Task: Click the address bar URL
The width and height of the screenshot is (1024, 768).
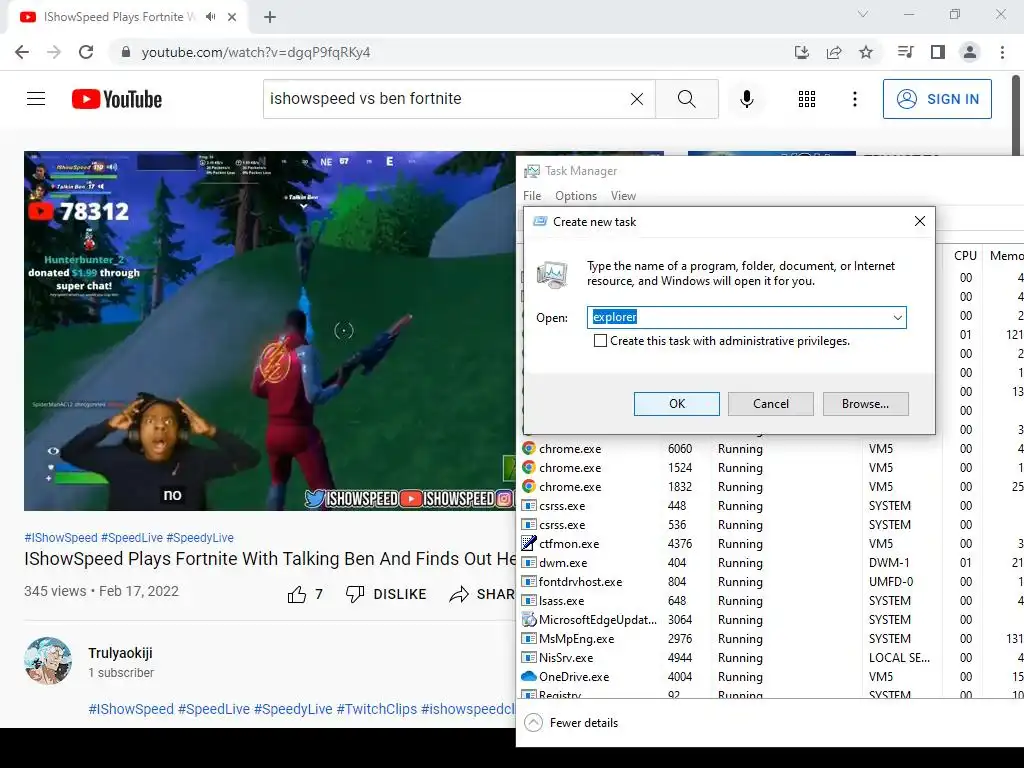Action: tap(256, 52)
